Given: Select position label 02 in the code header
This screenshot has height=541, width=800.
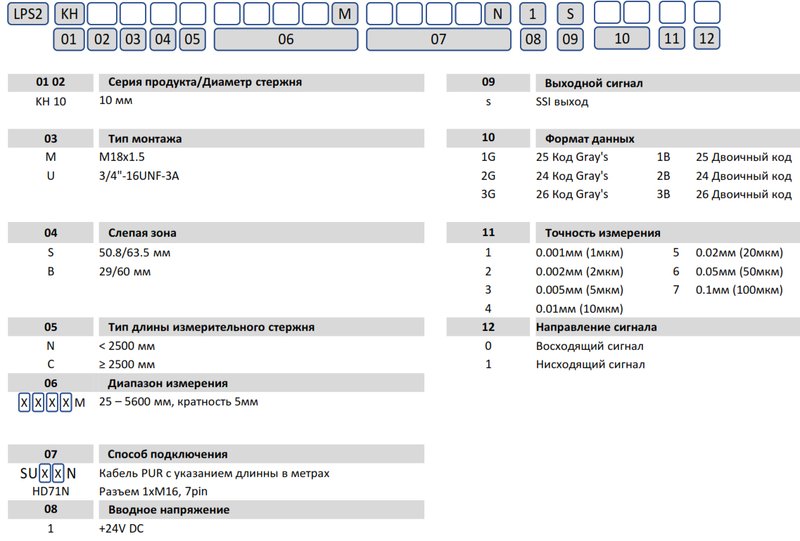Looking at the screenshot, I should pyautogui.click(x=102, y=39).
